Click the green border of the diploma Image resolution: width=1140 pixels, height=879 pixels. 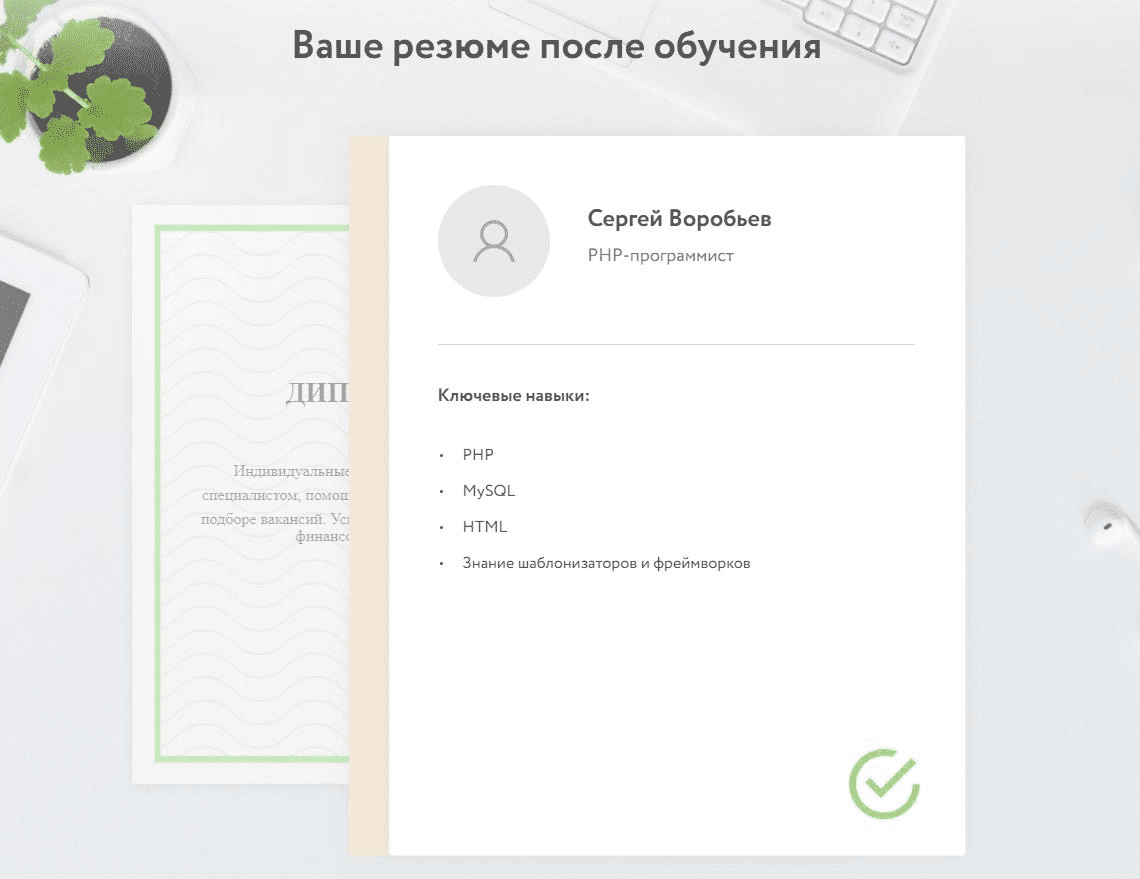[159, 500]
